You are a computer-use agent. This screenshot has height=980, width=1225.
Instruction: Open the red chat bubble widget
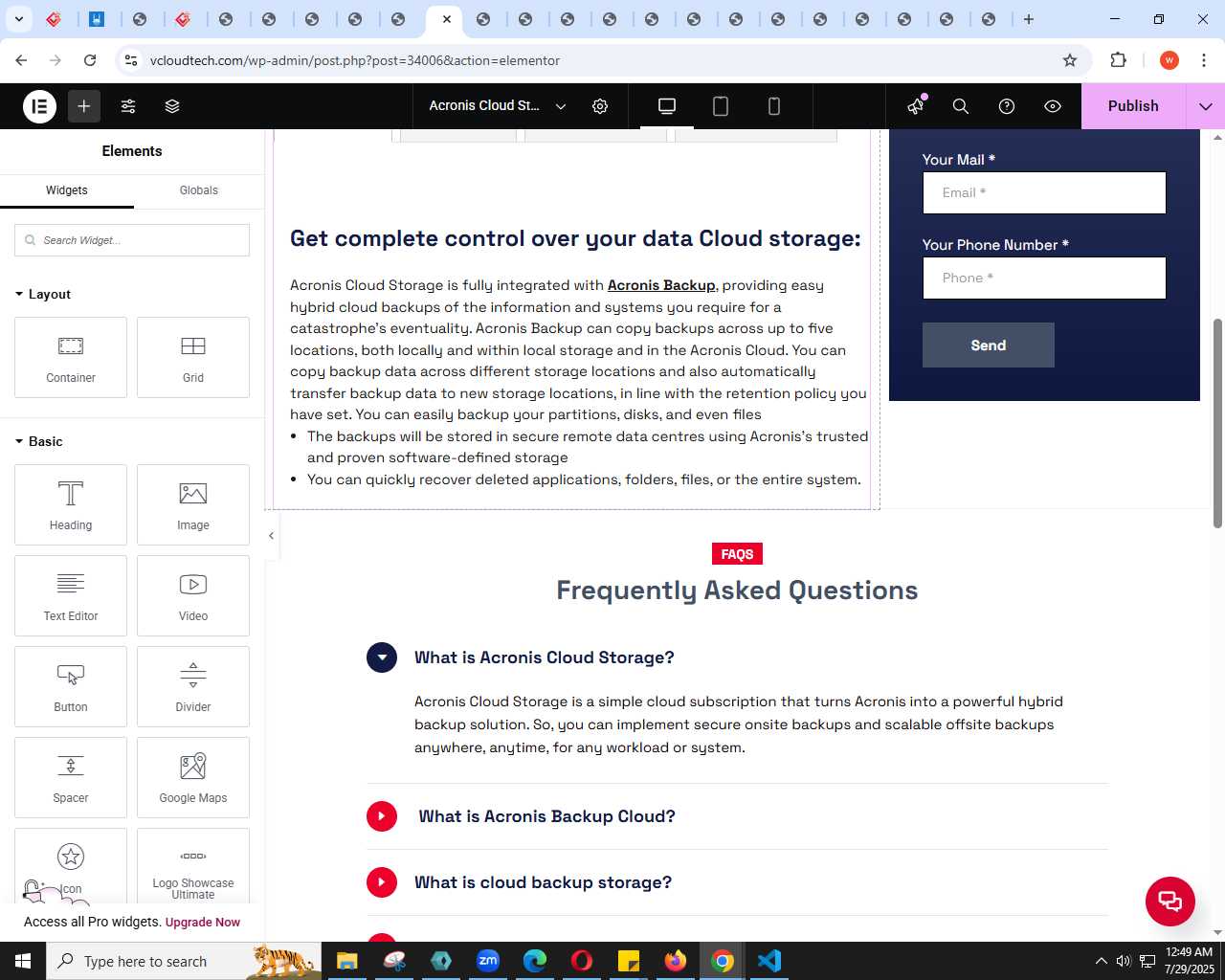coord(1170,902)
